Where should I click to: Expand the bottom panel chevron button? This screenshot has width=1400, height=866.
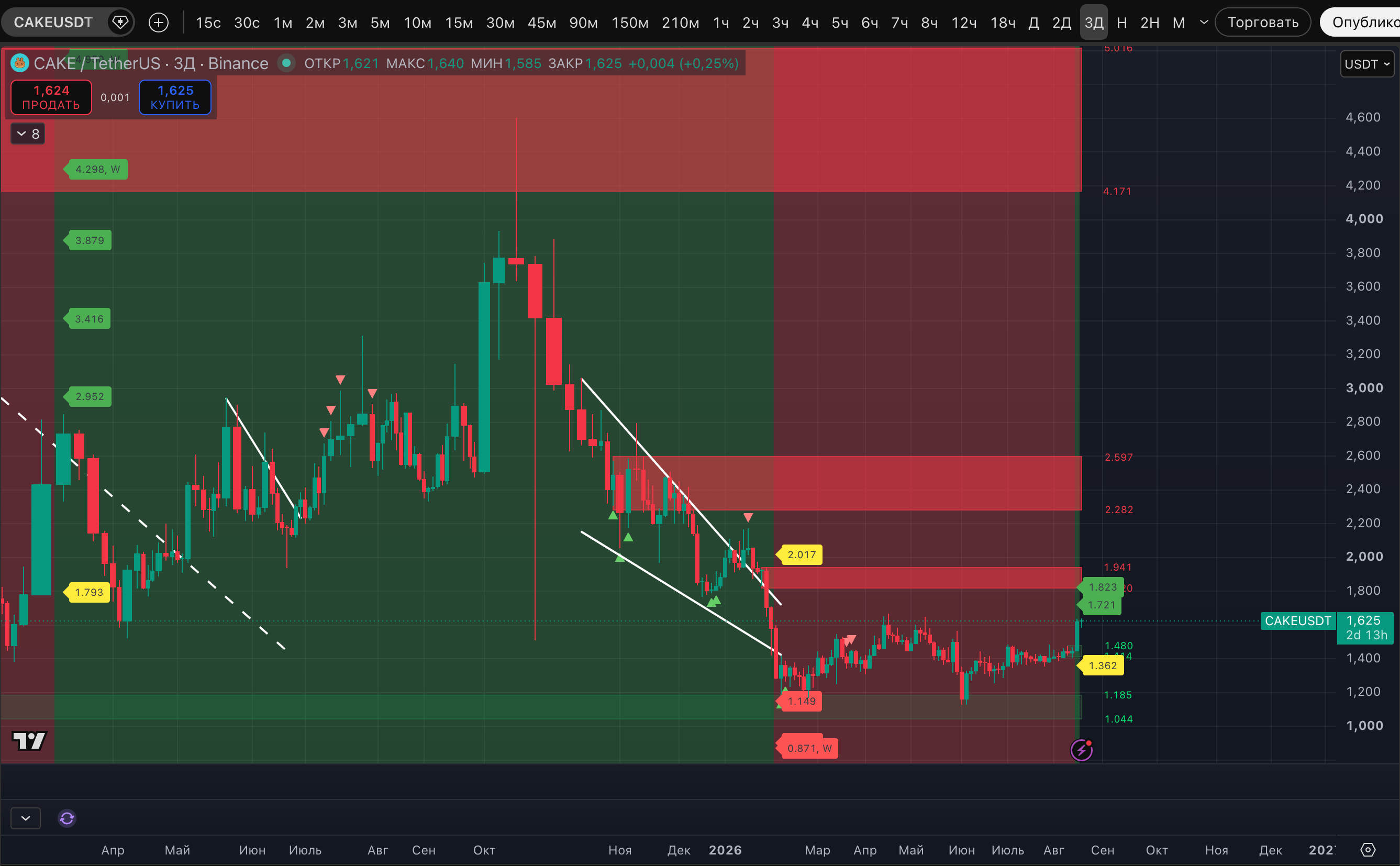pyautogui.click(x=26, y=818)
